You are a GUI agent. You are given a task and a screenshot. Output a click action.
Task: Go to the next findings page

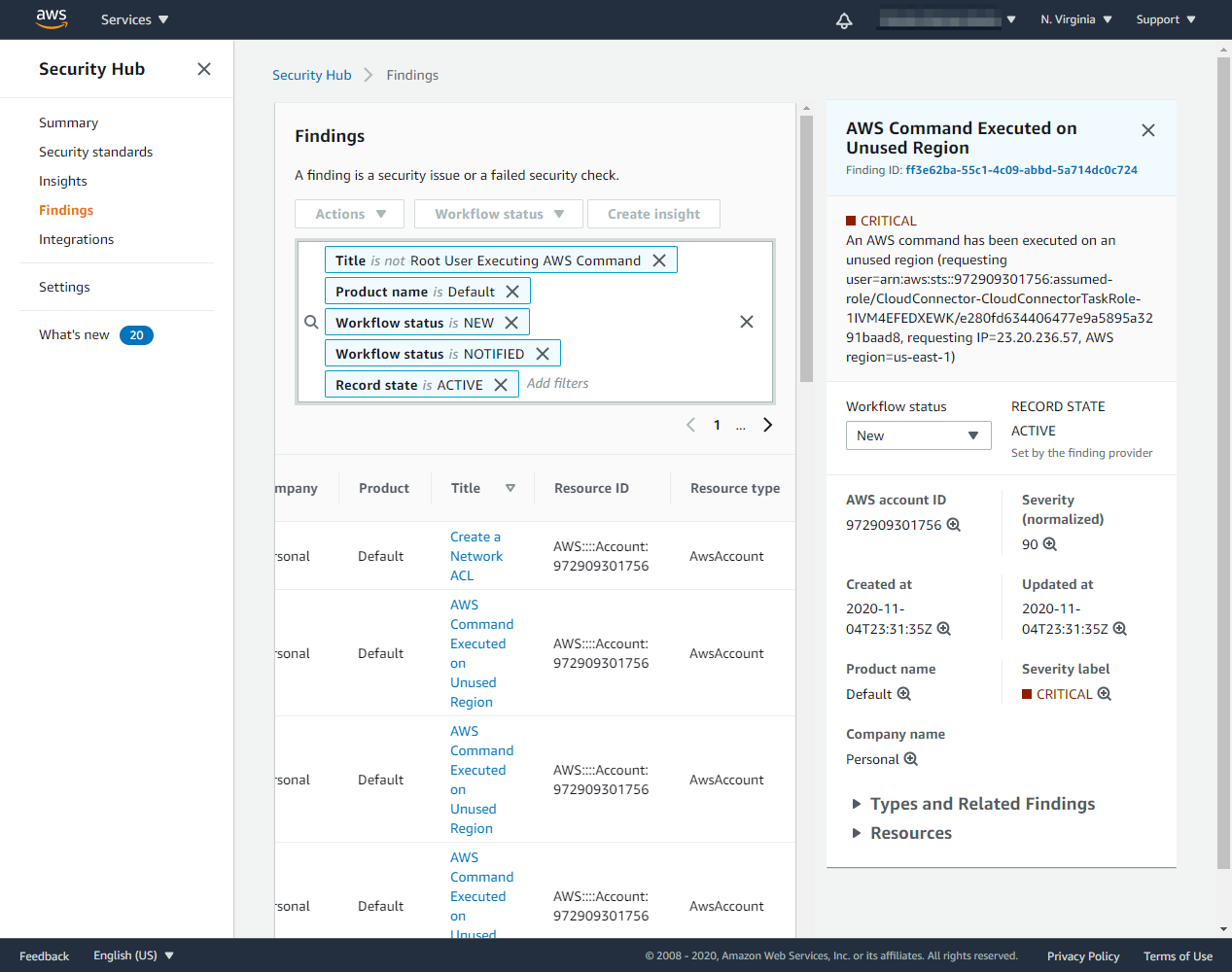tap(768, 425)
